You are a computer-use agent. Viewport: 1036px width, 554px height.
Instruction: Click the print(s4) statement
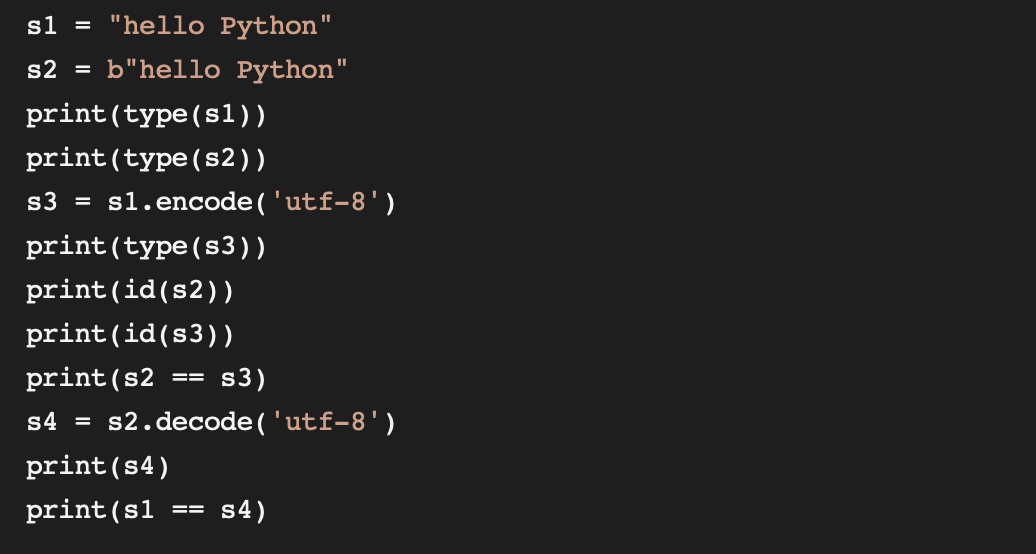point(98,467)
